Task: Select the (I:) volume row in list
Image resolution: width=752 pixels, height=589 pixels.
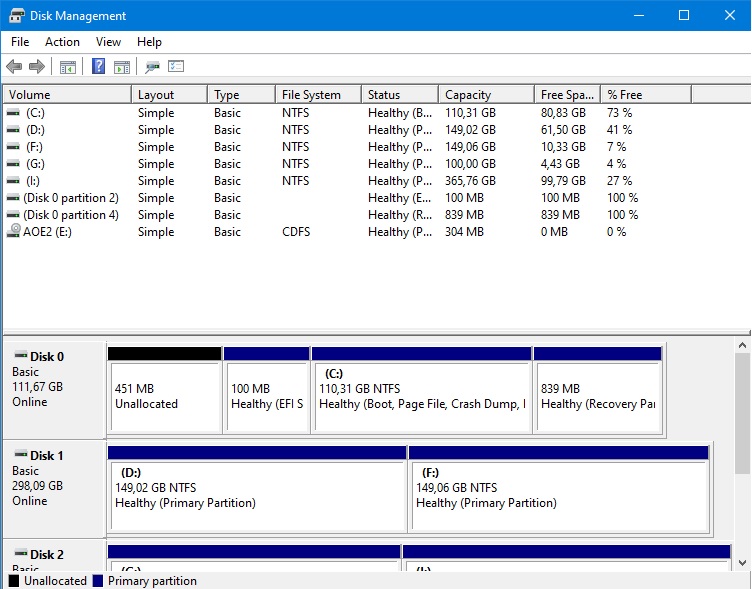Action: (x=34, y=181)
